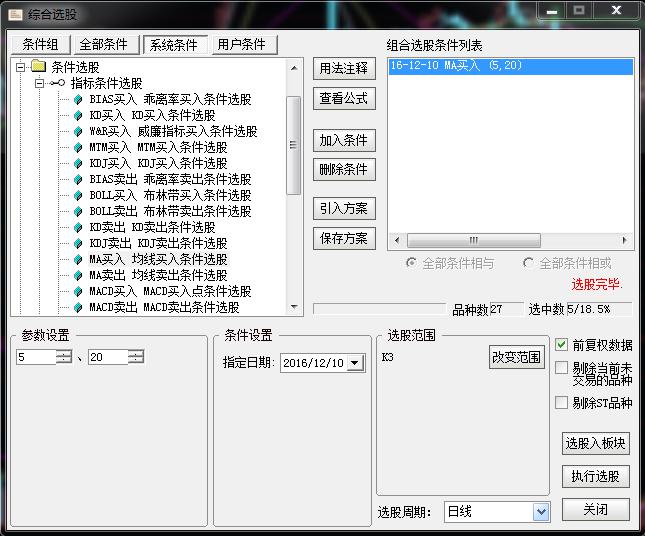Click the 综合选股 title bar window icon
The width and height of the screenshot is (645, 536).
[x=15, y=15]
